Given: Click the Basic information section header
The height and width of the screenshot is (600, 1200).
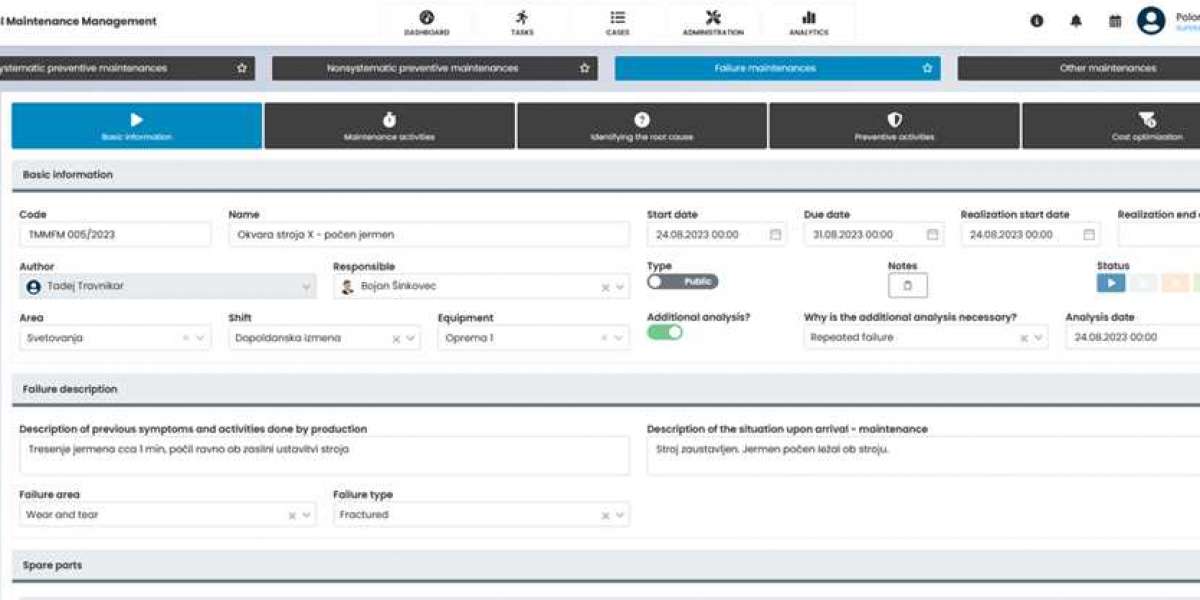Looking at the screenshot, I should pos(606,175).
